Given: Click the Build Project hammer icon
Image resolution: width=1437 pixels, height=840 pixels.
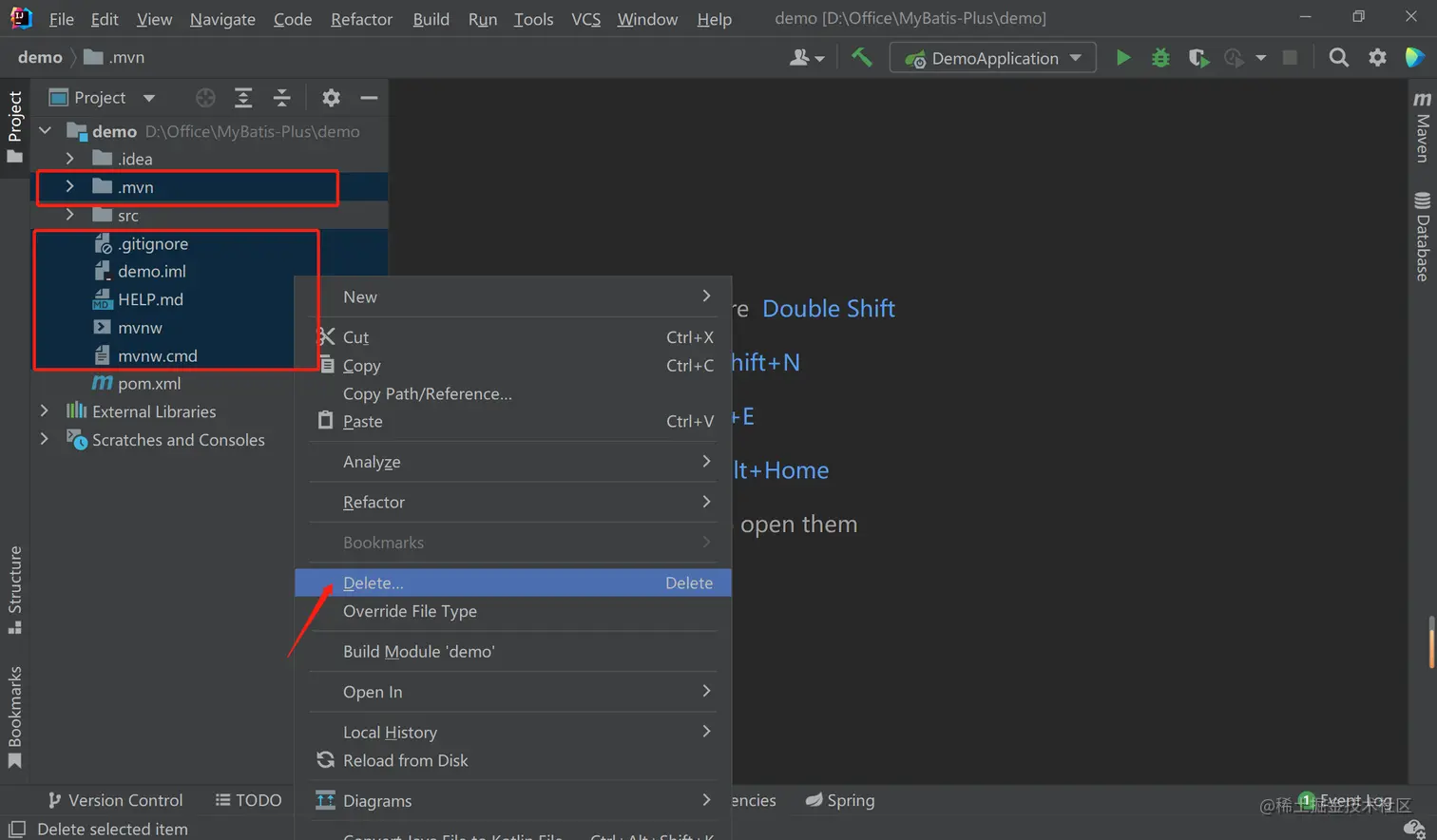Looking at the screenshot, I should coord(862,58).
